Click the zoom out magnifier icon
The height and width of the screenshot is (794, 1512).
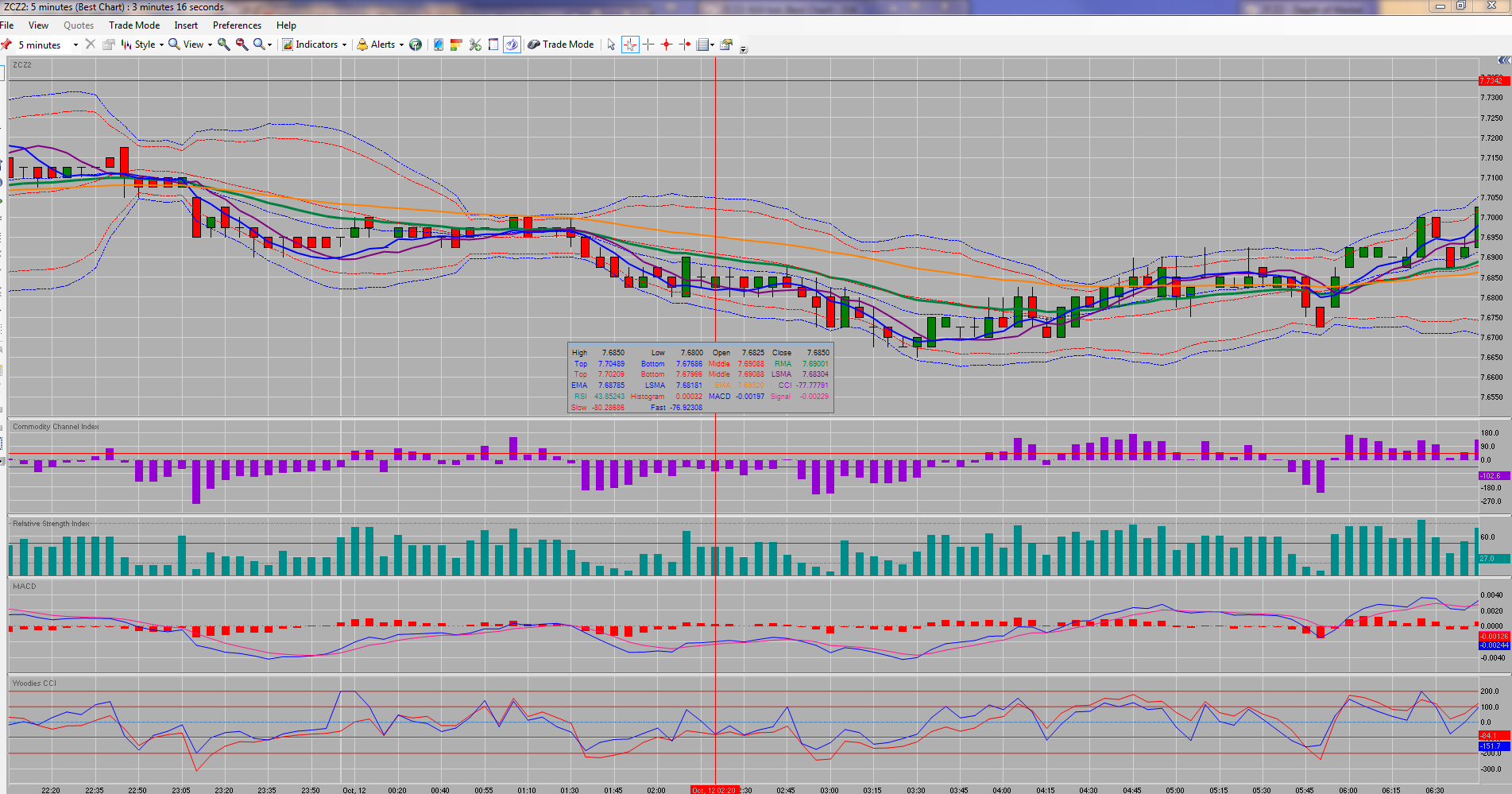[242, 45]
